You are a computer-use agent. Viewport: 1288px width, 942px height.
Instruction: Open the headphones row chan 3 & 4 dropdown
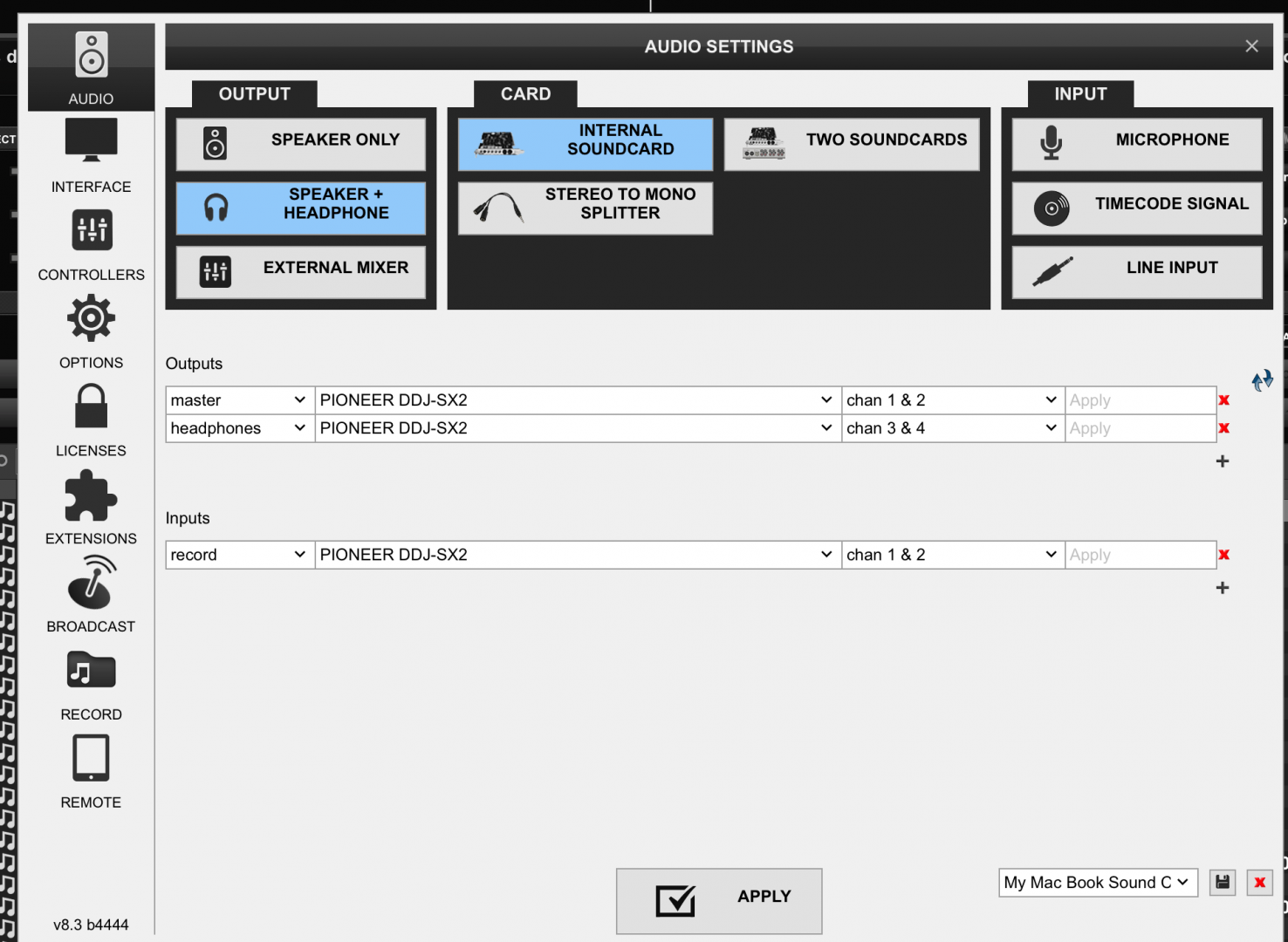pyautogui.click(x=953, y=428)
